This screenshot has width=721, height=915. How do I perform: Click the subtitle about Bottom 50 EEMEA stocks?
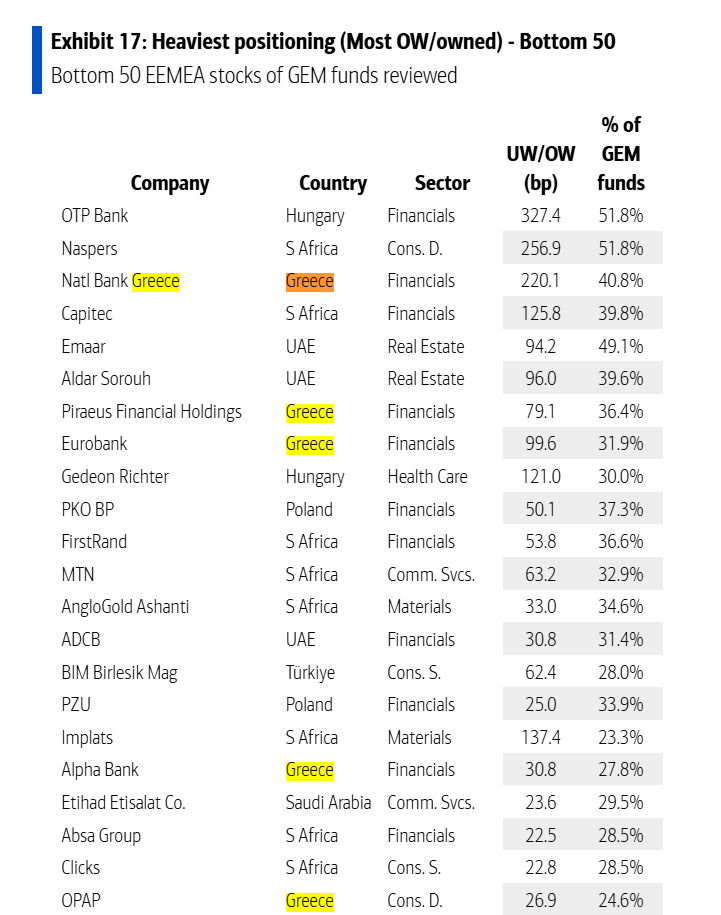coord(254,76)
